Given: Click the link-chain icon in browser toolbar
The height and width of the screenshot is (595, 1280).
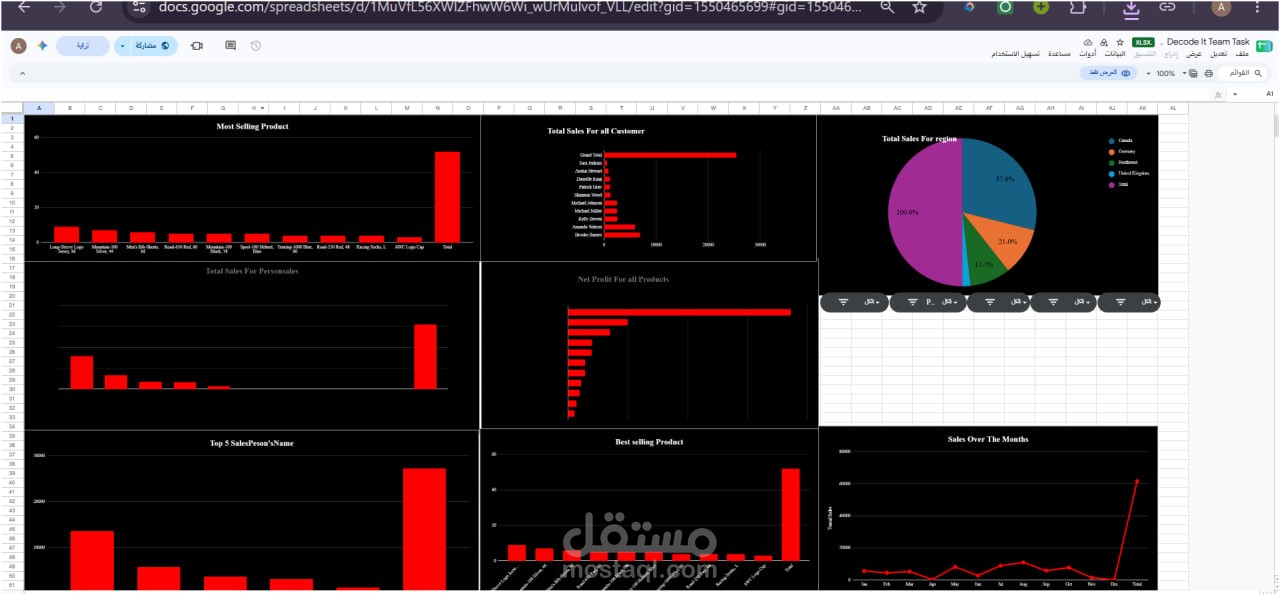Looking at the screenshot, I should [x=1167, y=7].
